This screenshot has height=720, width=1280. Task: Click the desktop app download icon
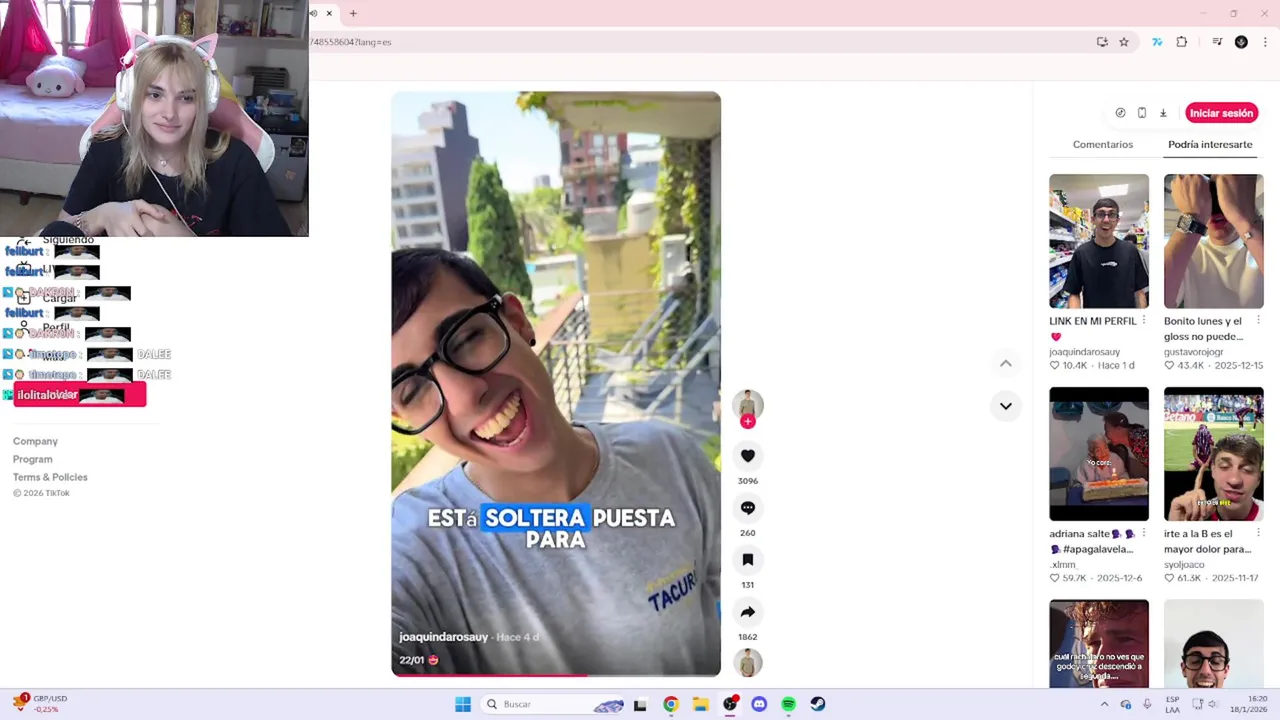pyautogui.click(x=1163, y=113)
